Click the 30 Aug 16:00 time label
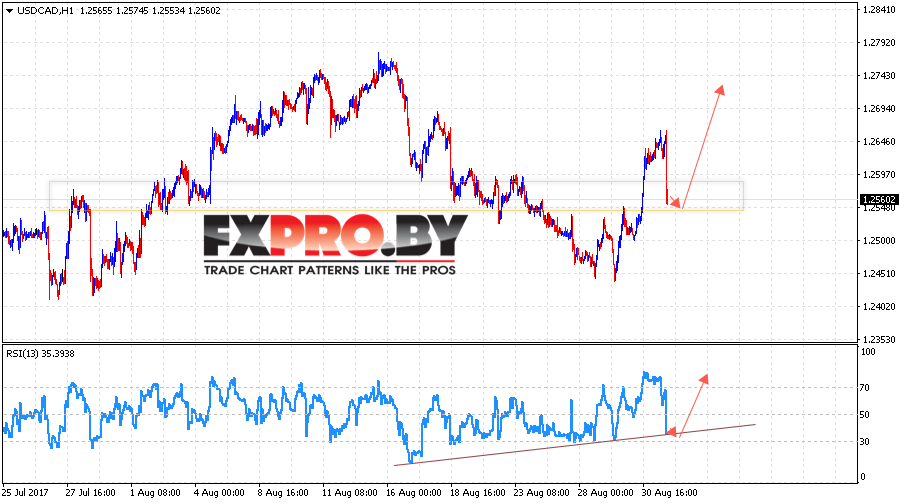This screenshot has width=900, height=504. [670, 493]
